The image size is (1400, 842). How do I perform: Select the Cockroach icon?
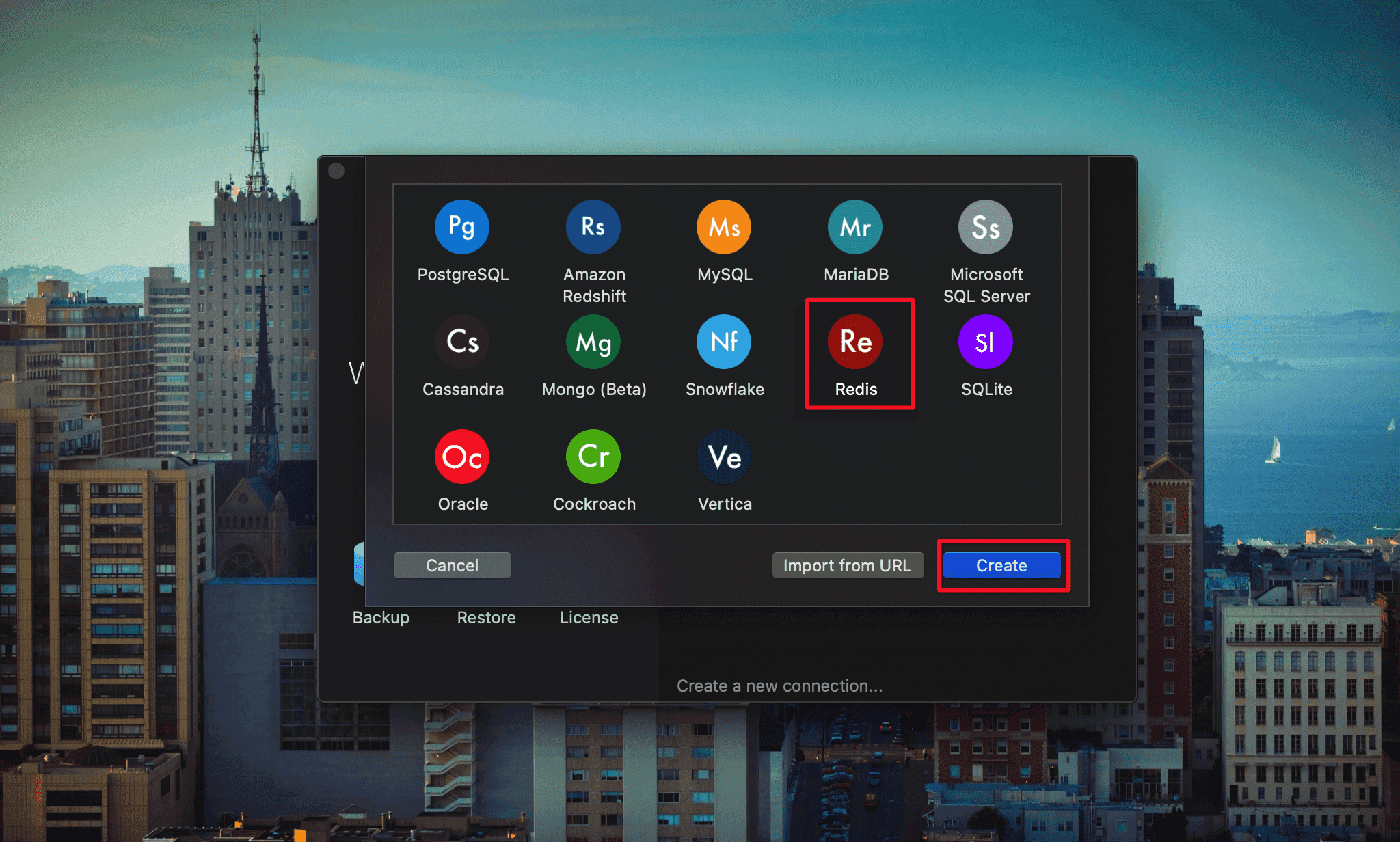click(593, 457)
